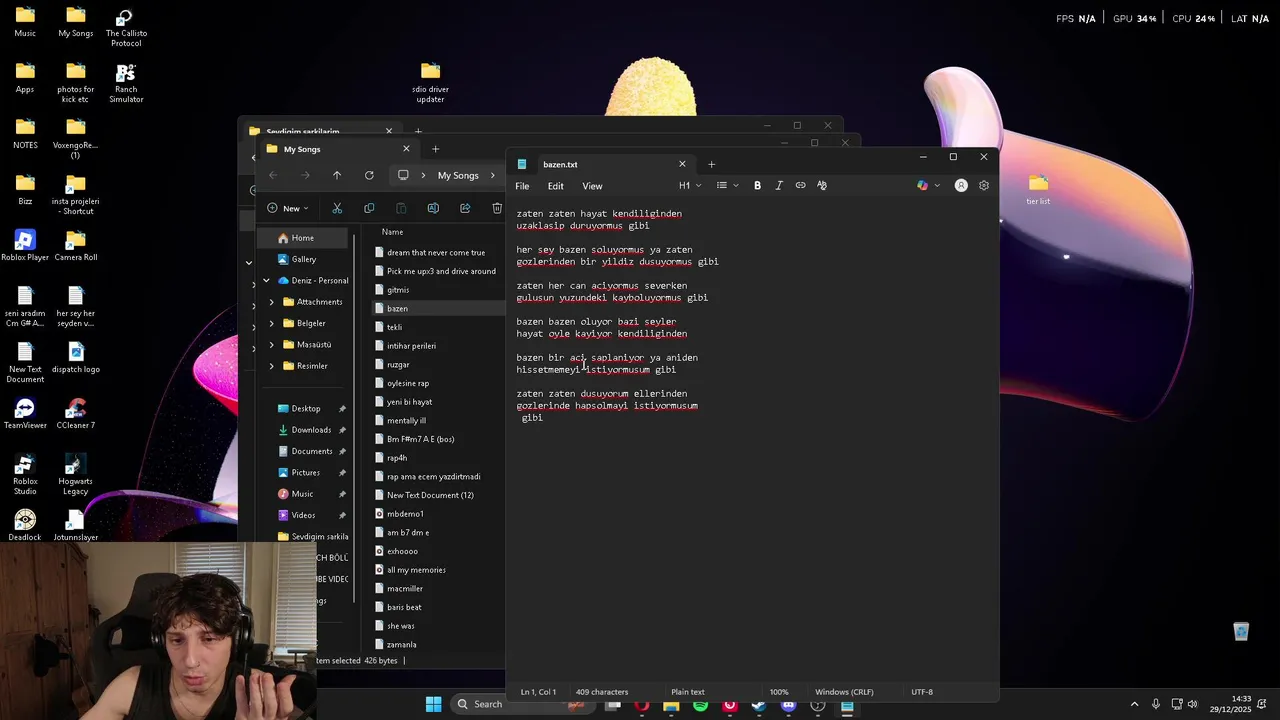1280x720 pixels.
Task: Click the Share icon in Explorer toolbar
Action: 465,208
